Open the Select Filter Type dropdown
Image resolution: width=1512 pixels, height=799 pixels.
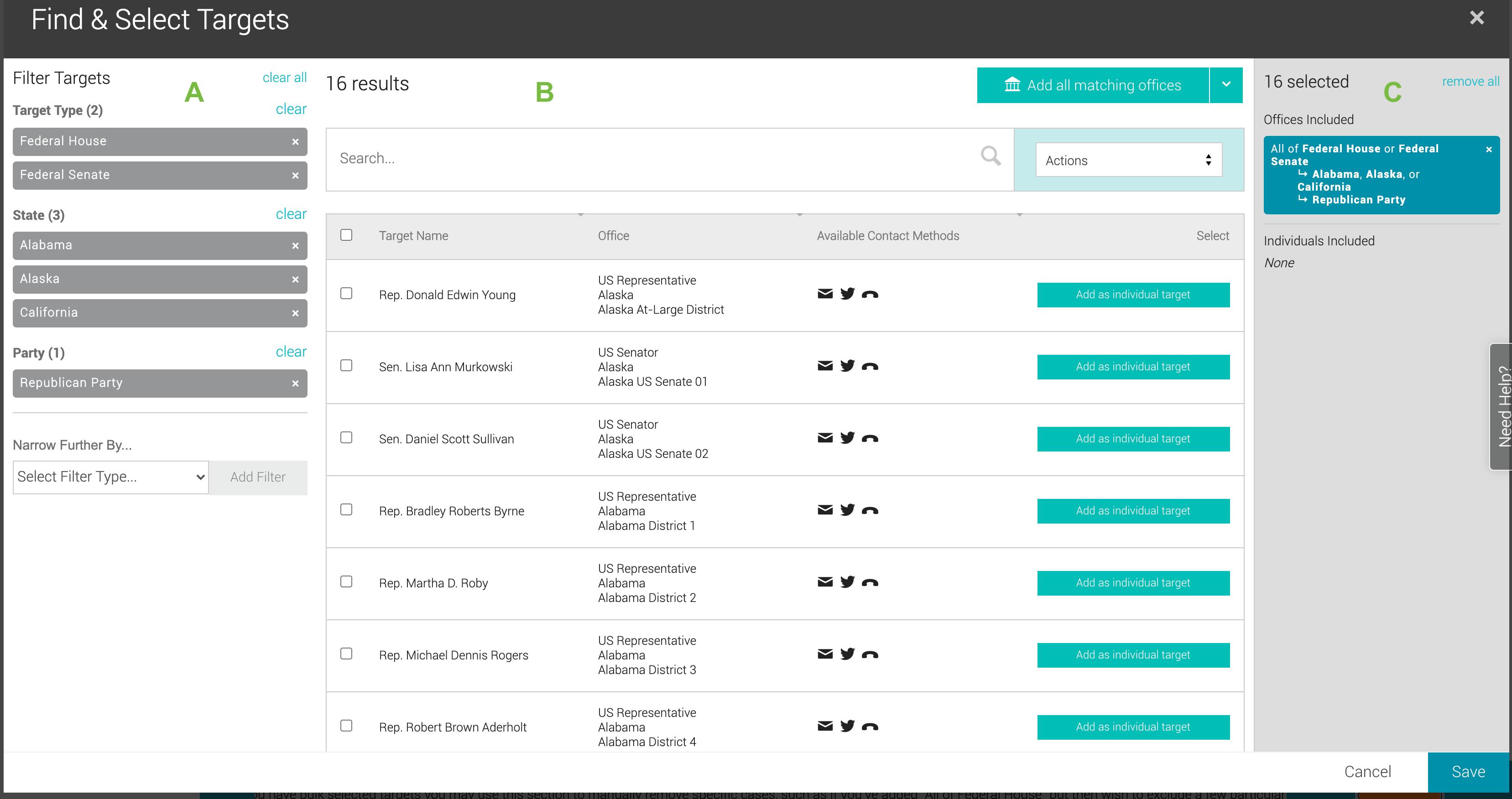[110, 477]
